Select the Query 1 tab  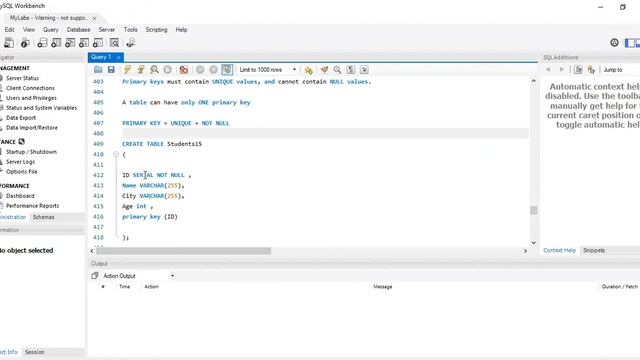click(101, 57)
